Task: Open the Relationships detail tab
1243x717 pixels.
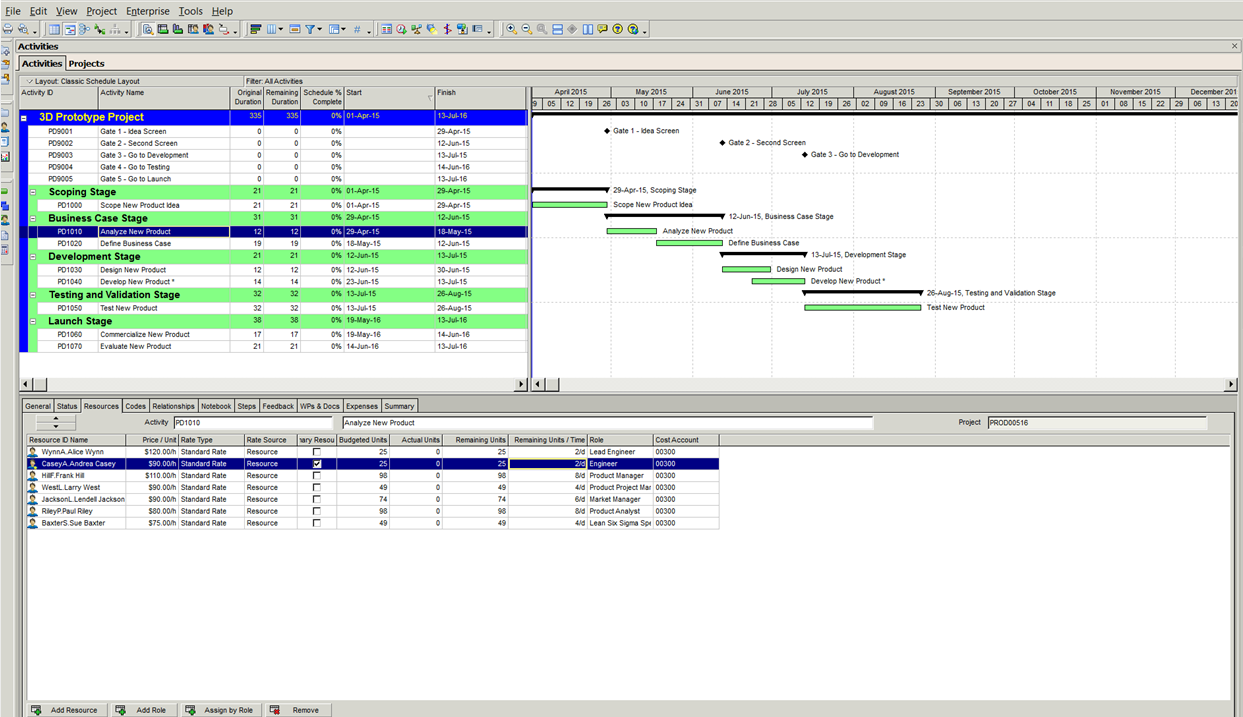Action: click(x=174, y=406)
